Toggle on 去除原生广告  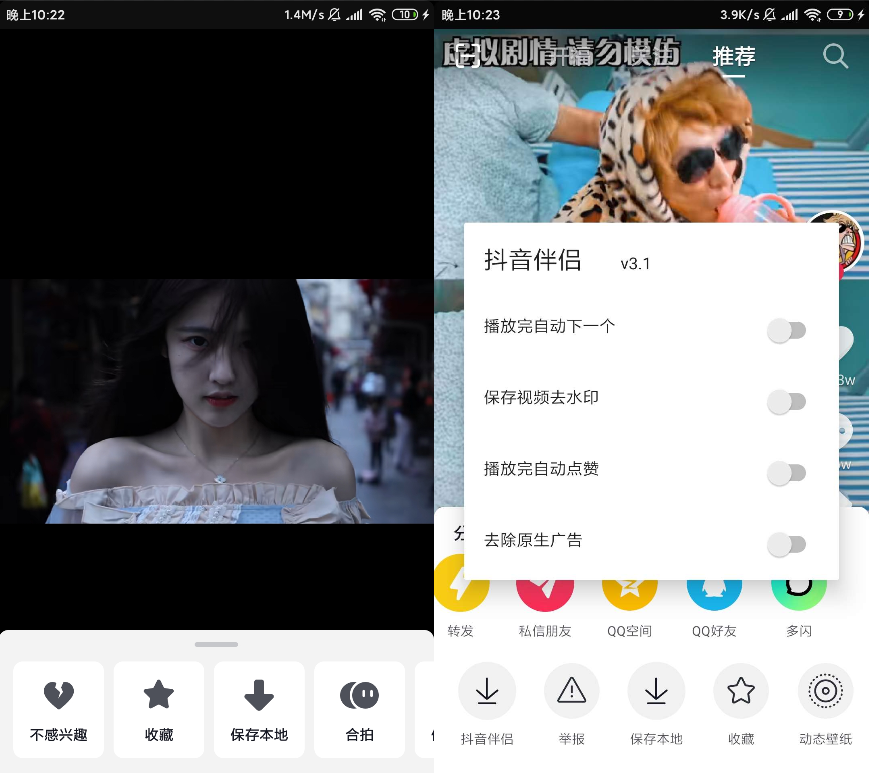click(x=787, y=545)
